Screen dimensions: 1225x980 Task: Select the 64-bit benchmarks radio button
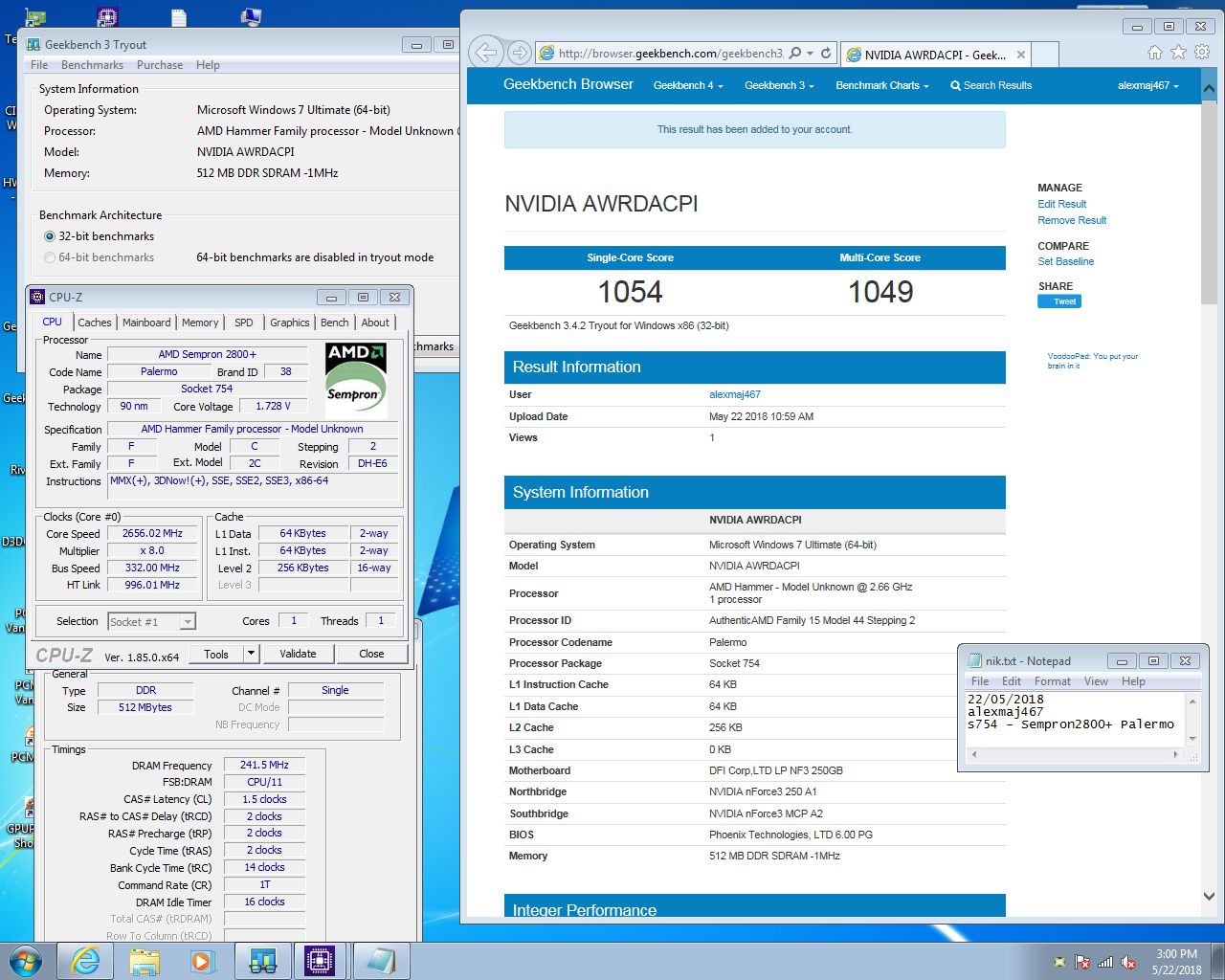50,257
